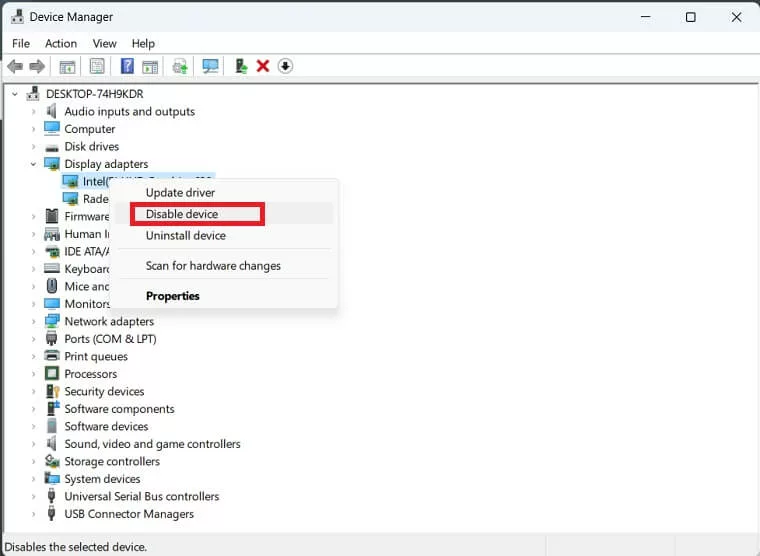This screenshot has height=556, width=760.
Task: Select the Print queues tree row
Action: [x=96, y=356]
